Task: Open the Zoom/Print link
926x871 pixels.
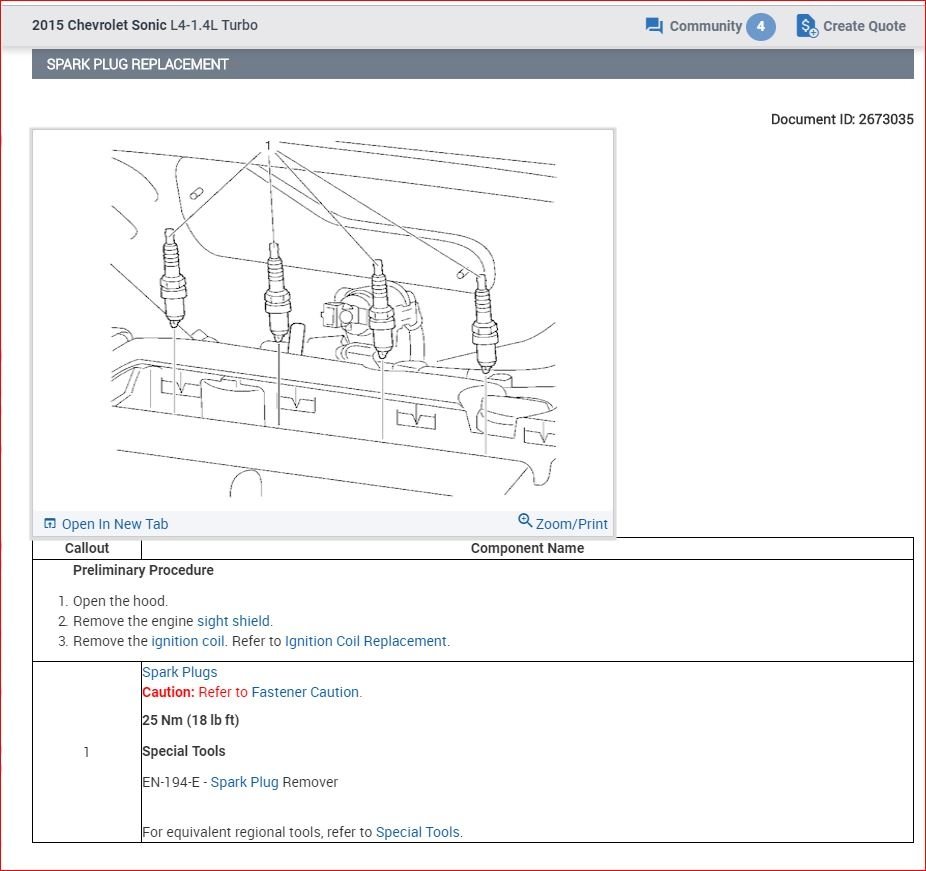Action: click(x=571, y=524)
